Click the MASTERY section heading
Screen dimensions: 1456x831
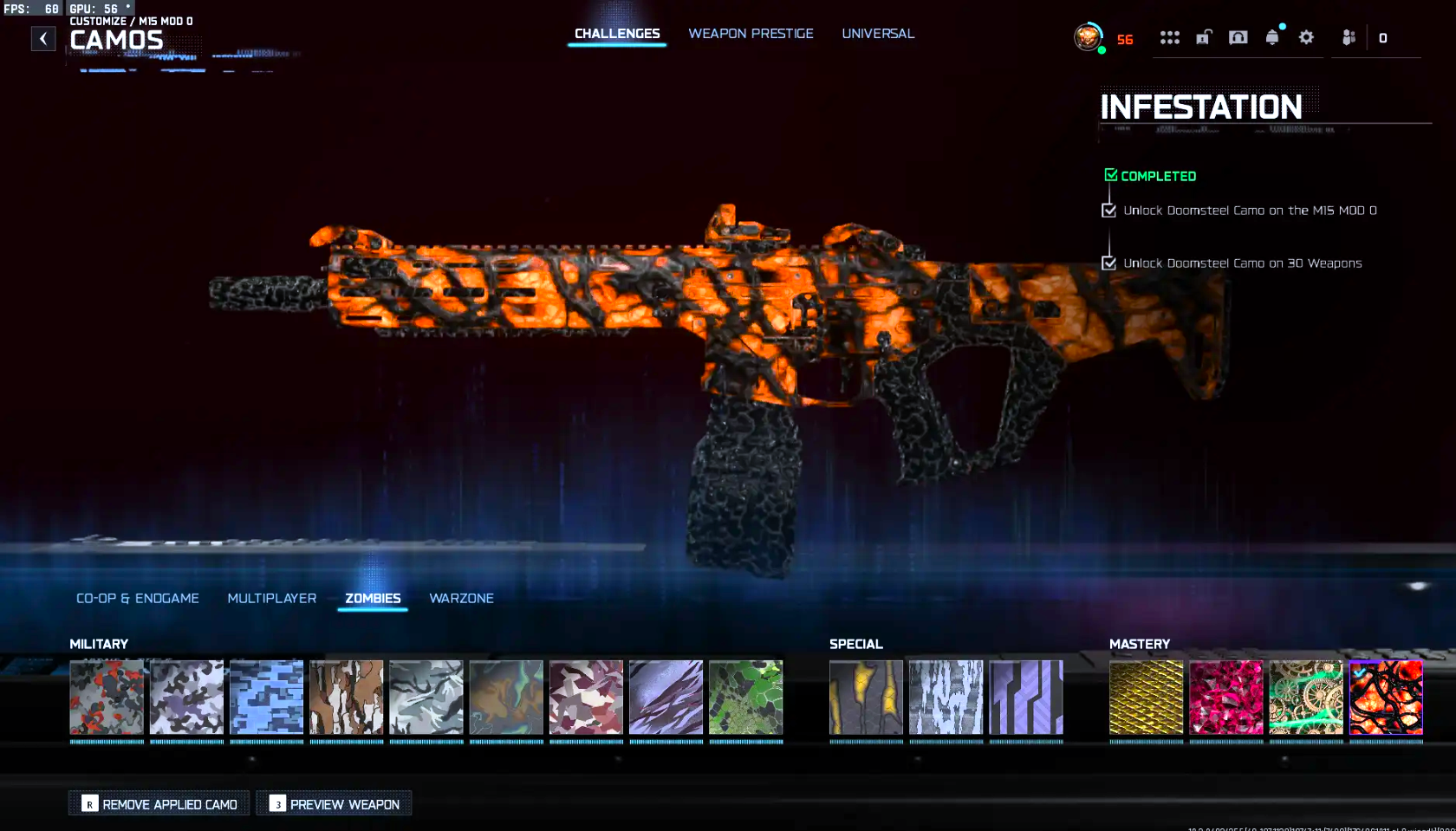(1140, 644)
